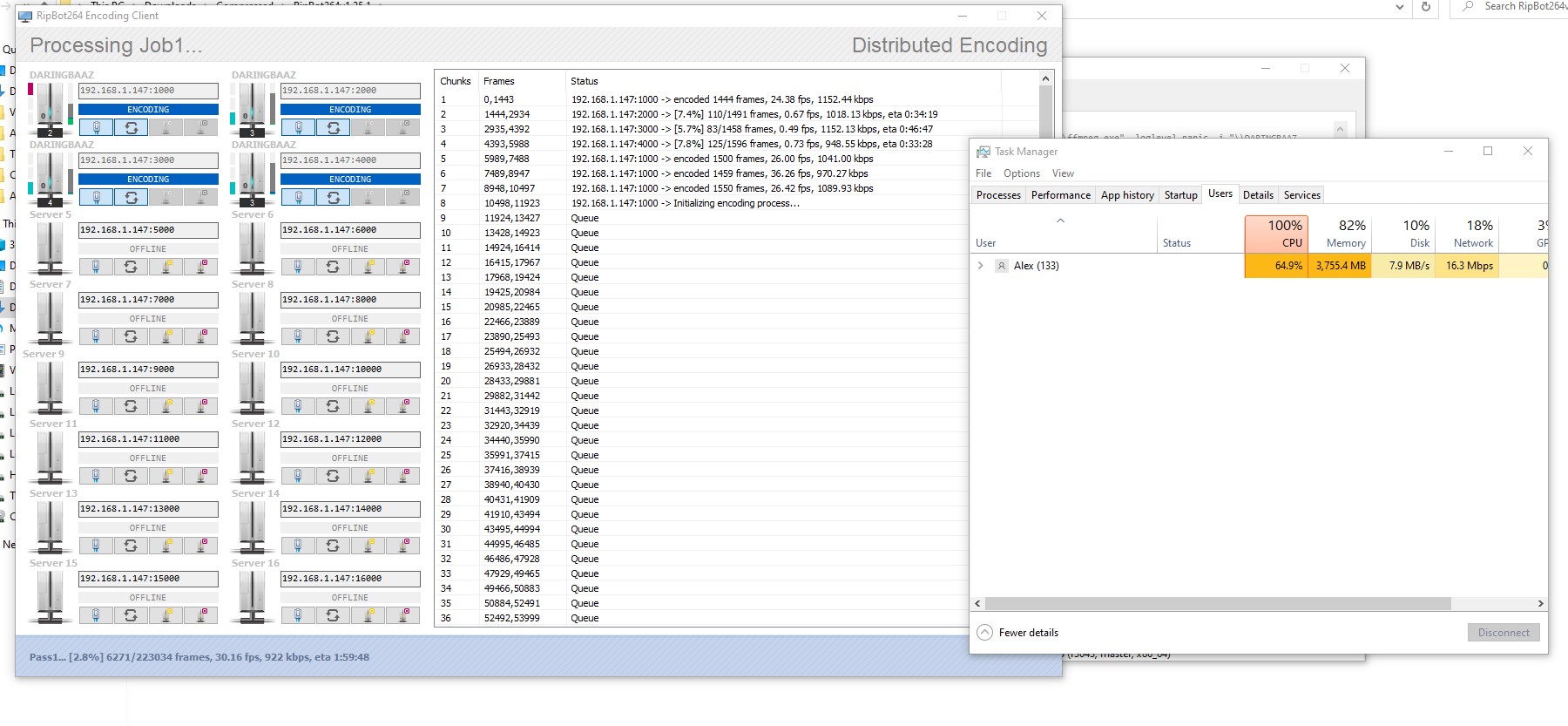Image resolution: width=1568 pixels, height=726 pixels.
Task: Sort users by the CPU column header
Action: pyautogui.click(x=1276, y=234)
